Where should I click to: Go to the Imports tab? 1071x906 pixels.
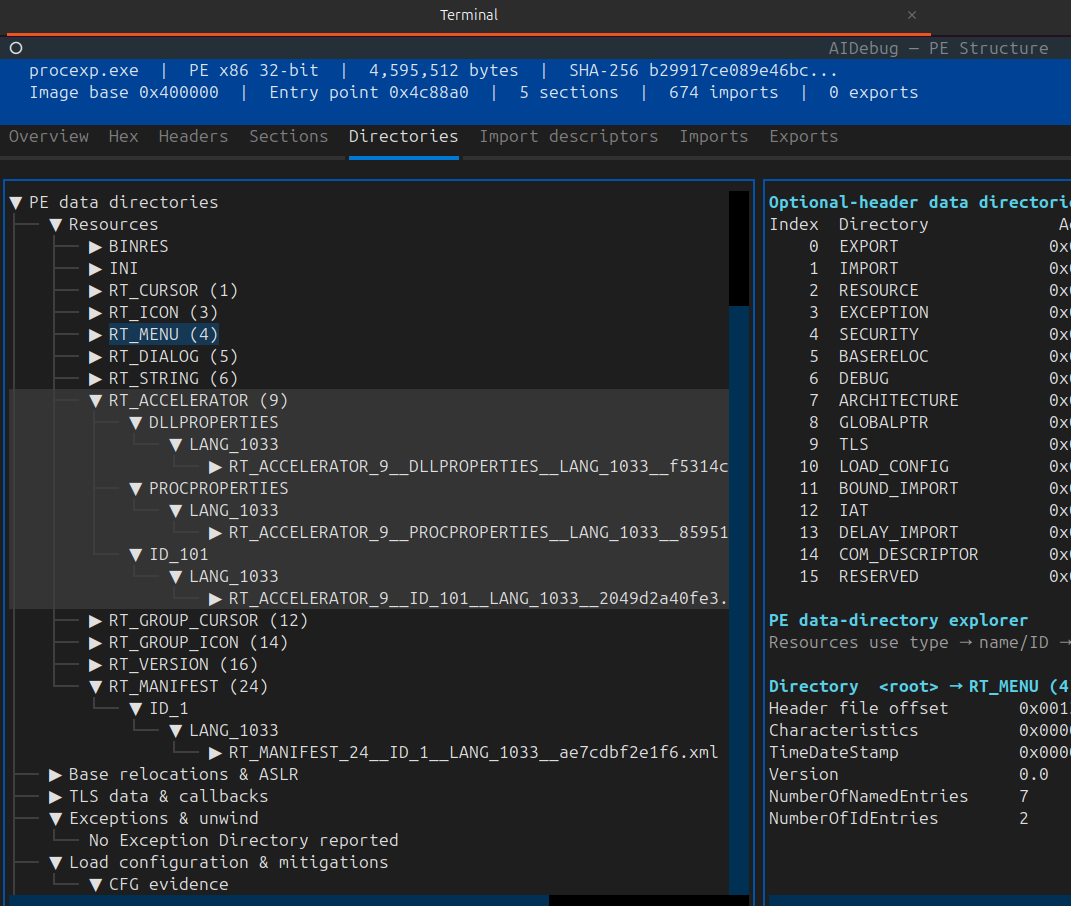coord(714,137)
